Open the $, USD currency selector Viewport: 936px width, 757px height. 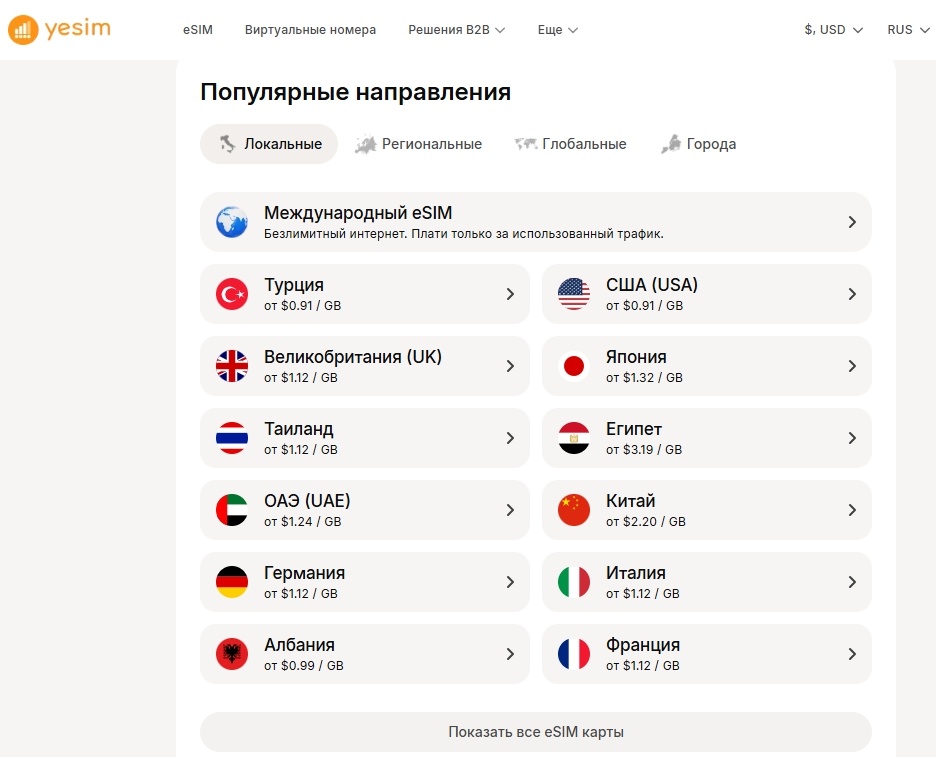[x=834, y=30]
